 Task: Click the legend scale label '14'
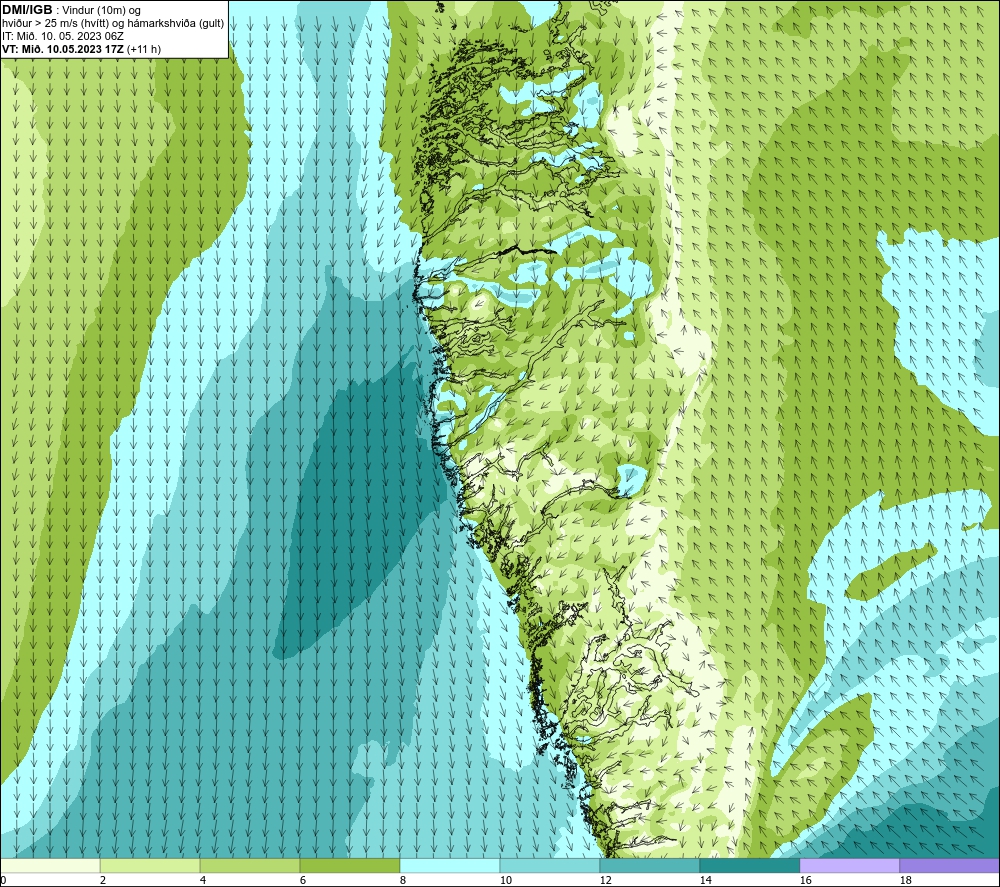pos(705,880)
